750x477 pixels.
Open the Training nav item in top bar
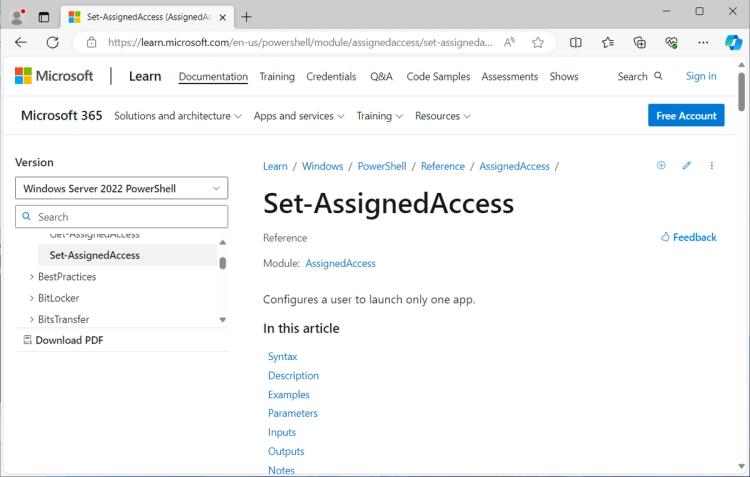coord(277,77)
